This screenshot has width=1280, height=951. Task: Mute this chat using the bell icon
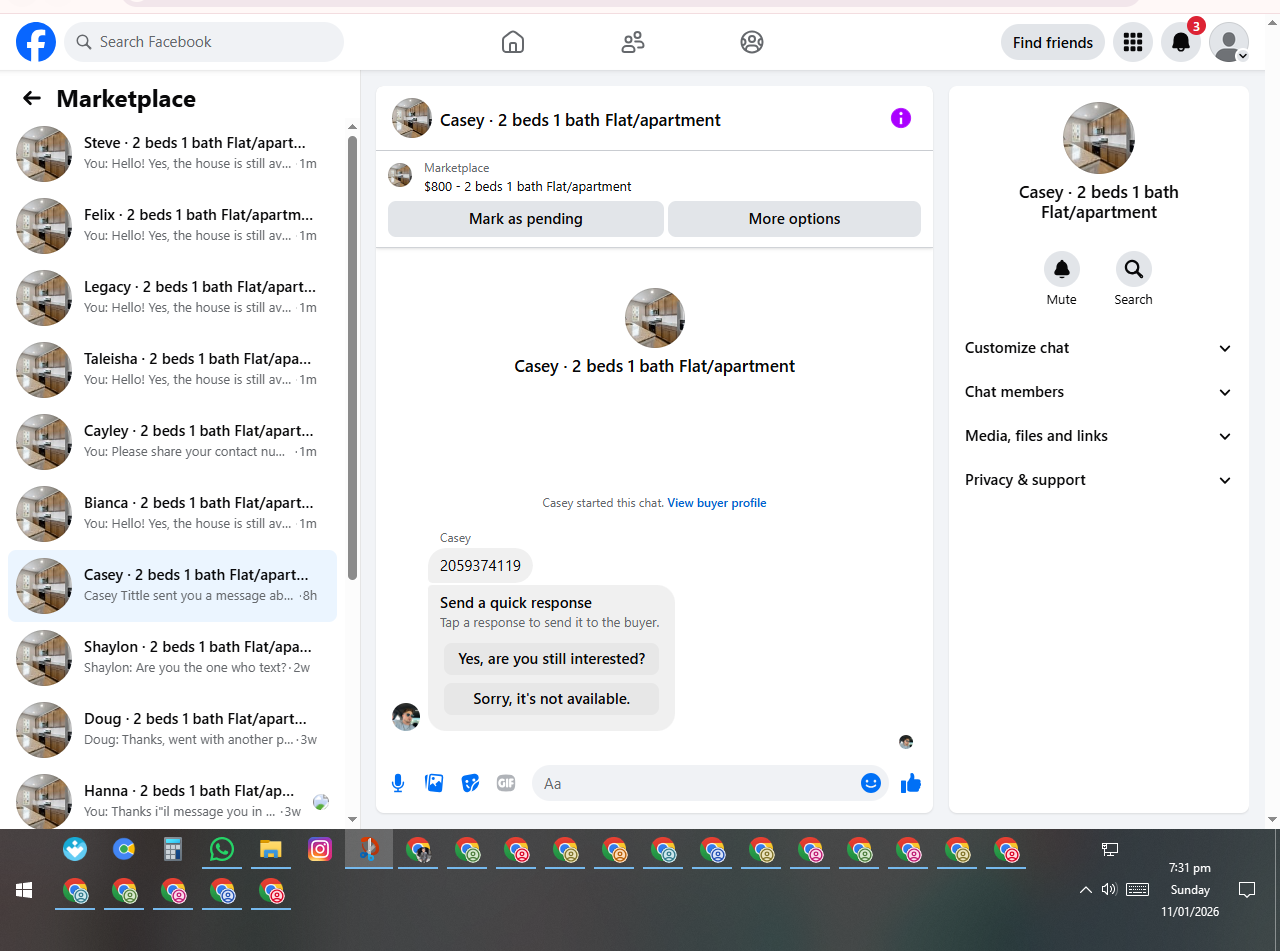(x=1062, y=269)
